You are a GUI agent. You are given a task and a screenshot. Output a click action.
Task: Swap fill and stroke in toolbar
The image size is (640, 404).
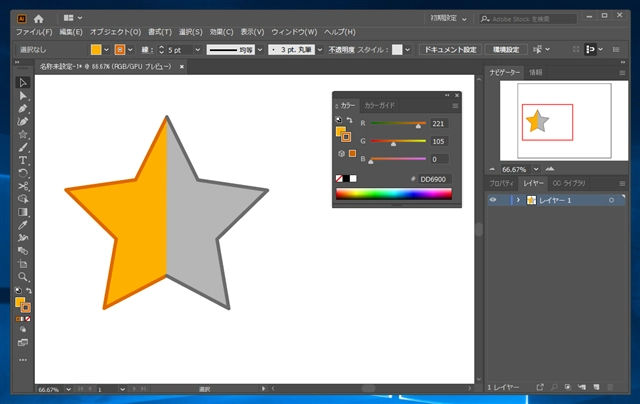pyautogui.click(x=29, y=291)
